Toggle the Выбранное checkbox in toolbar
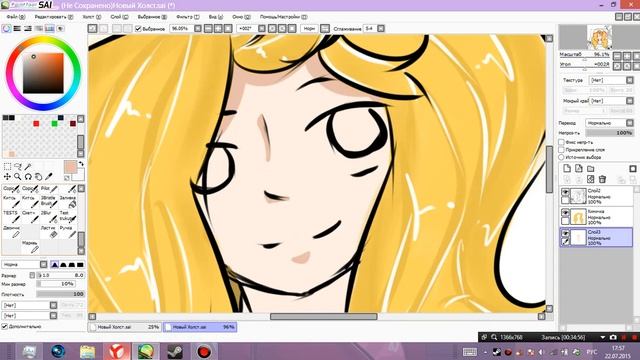Screen dimensions: 640x360 pyautogui.click(x=138, y=29)
